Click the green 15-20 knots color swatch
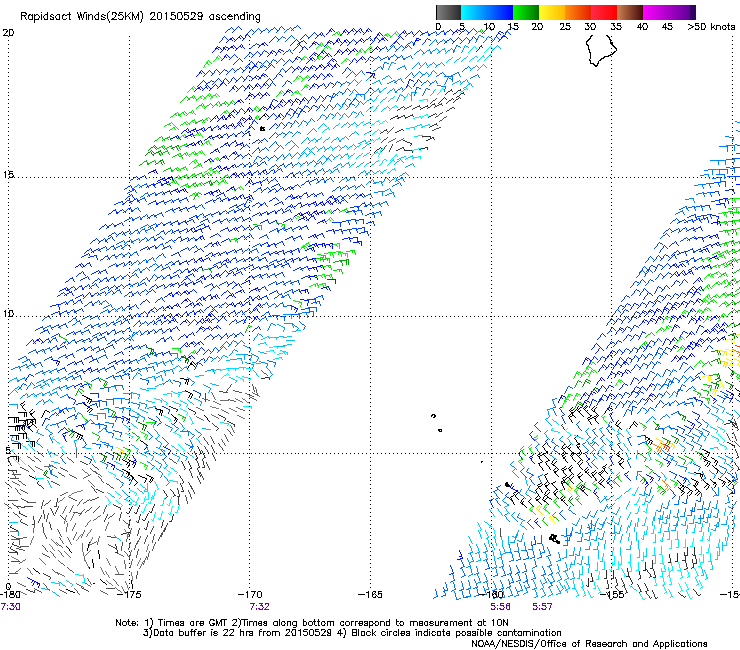Screen dimensions: 740x650 (x=526, y=12)
